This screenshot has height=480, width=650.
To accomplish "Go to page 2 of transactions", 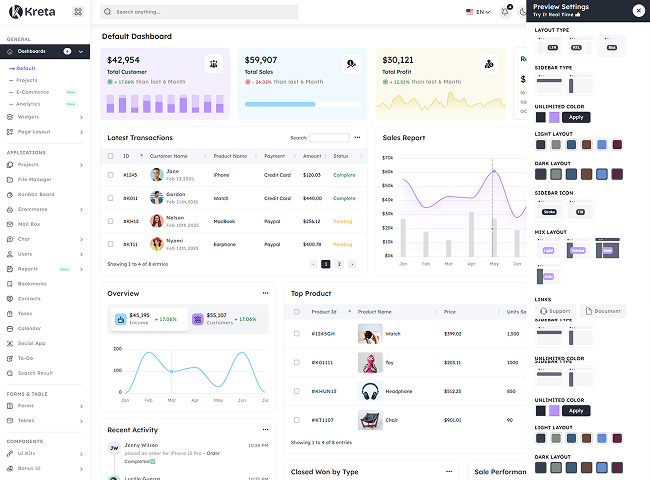I will click(x=339, y=264).
